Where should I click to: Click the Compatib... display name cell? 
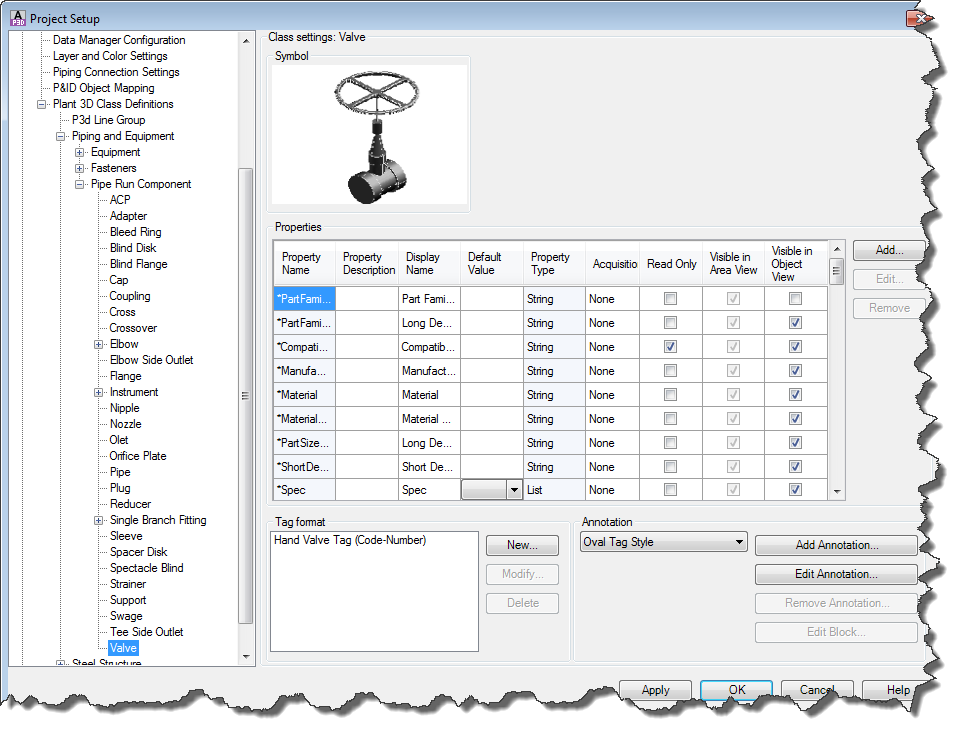429,347
